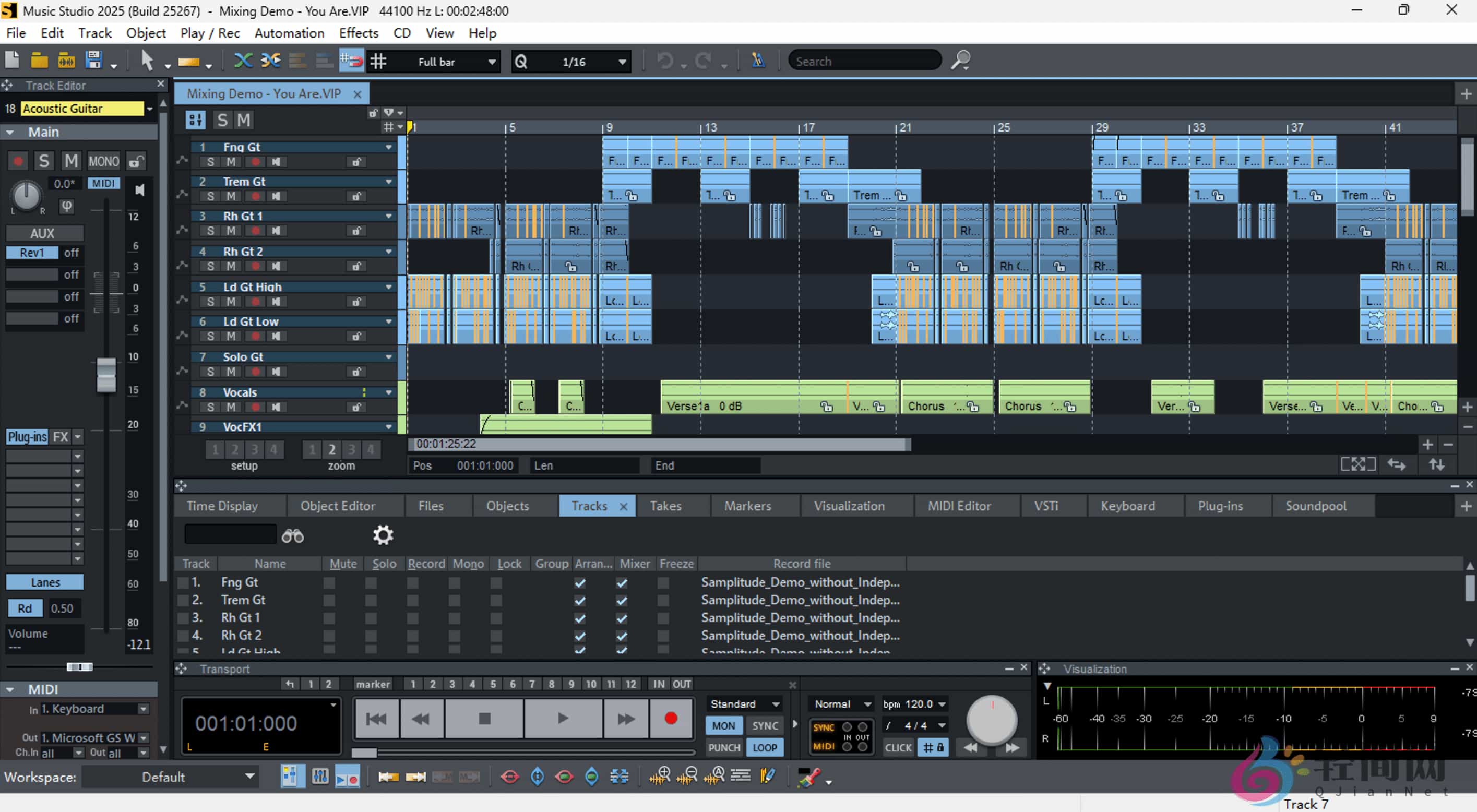
Task: Toggle the CLICK metronome button
Action: pyautogui.click(x=898, y=747)
